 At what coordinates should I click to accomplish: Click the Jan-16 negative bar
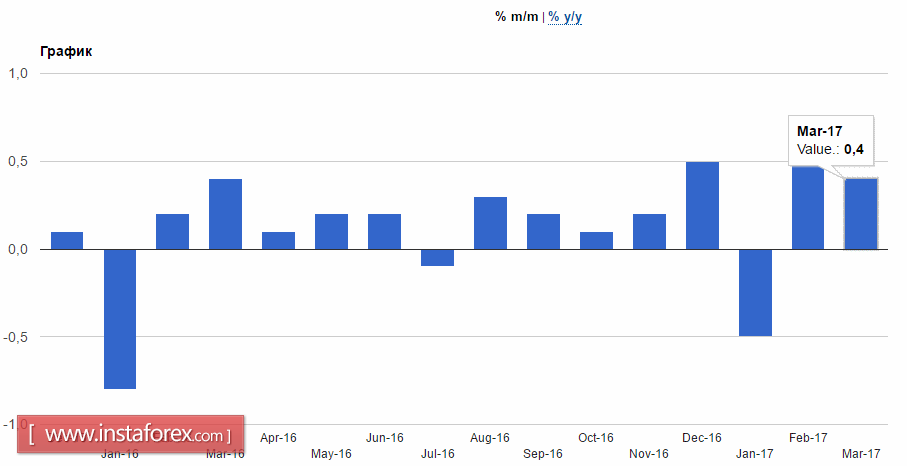click(120, 319)
